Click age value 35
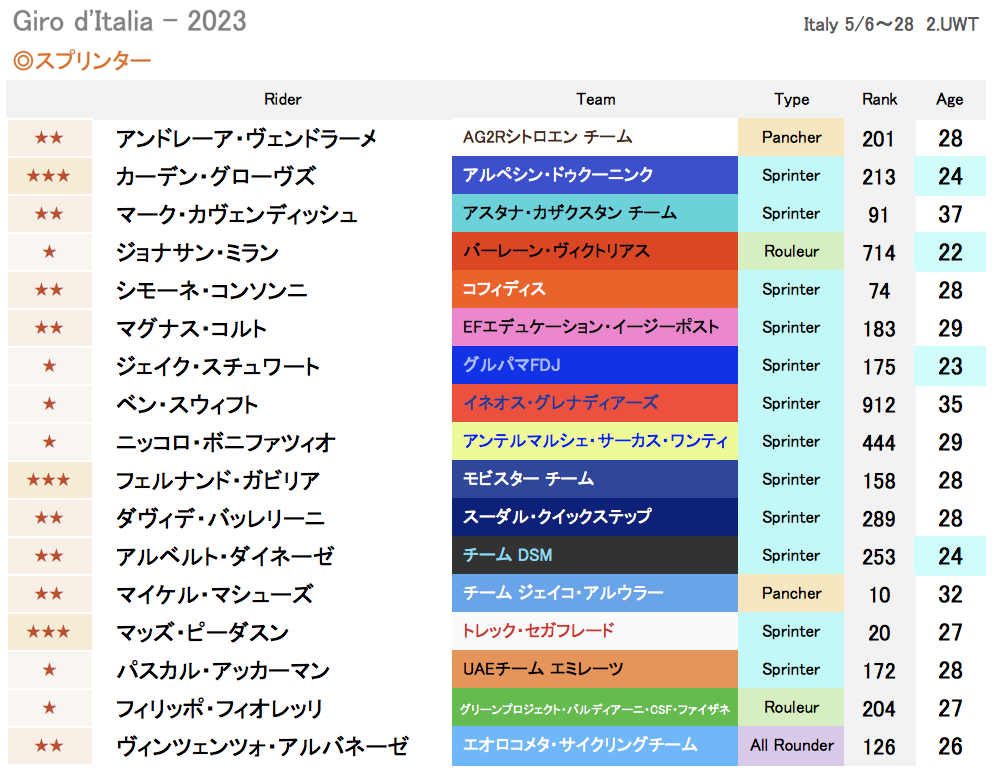This screenshot has height=776, width=994. [950, 404]
